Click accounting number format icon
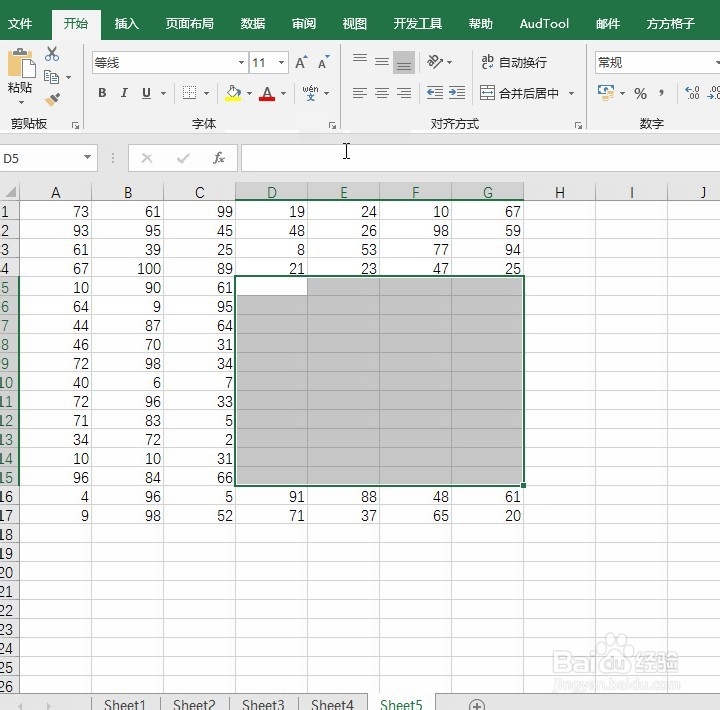The image size is (720, 710). pos(606,93)
